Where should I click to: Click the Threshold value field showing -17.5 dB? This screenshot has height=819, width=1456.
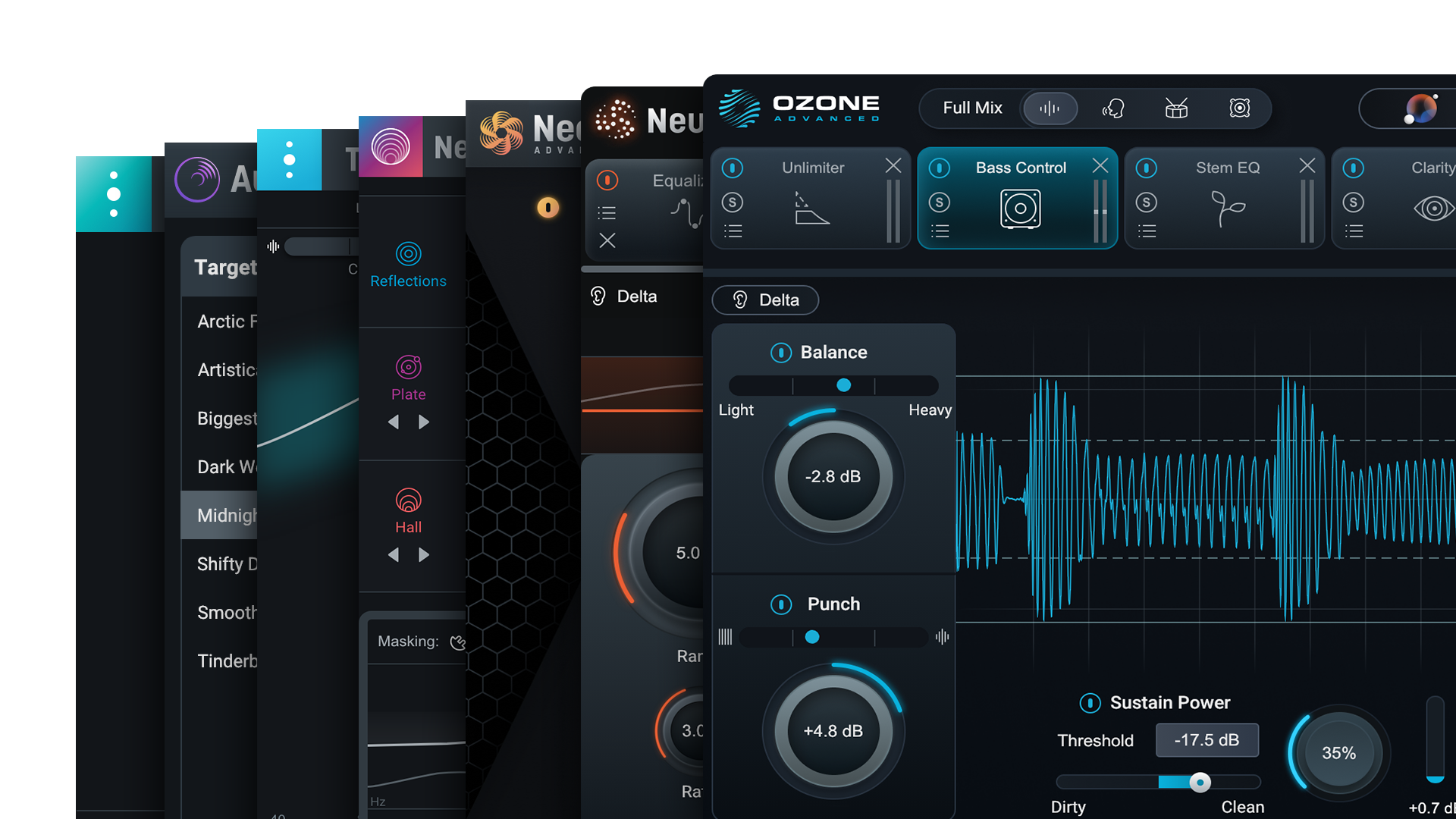point(1207,740)
